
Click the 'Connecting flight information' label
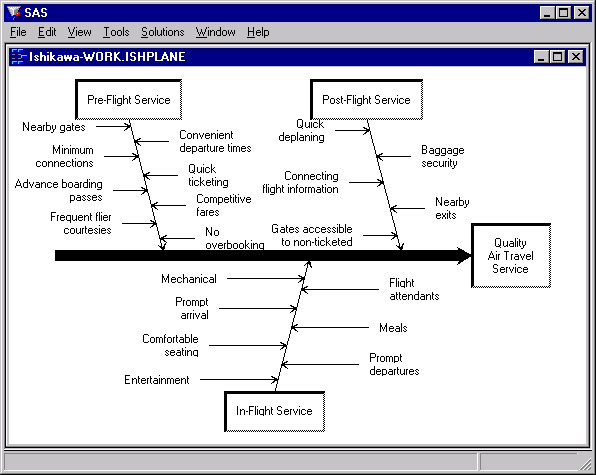[300, 182]
